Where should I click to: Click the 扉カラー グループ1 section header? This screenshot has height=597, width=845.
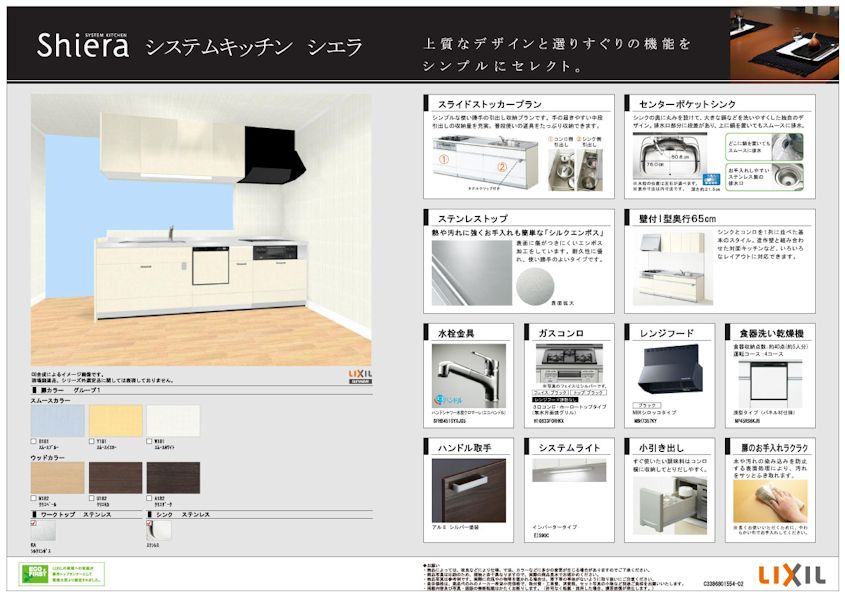[70, 390]
